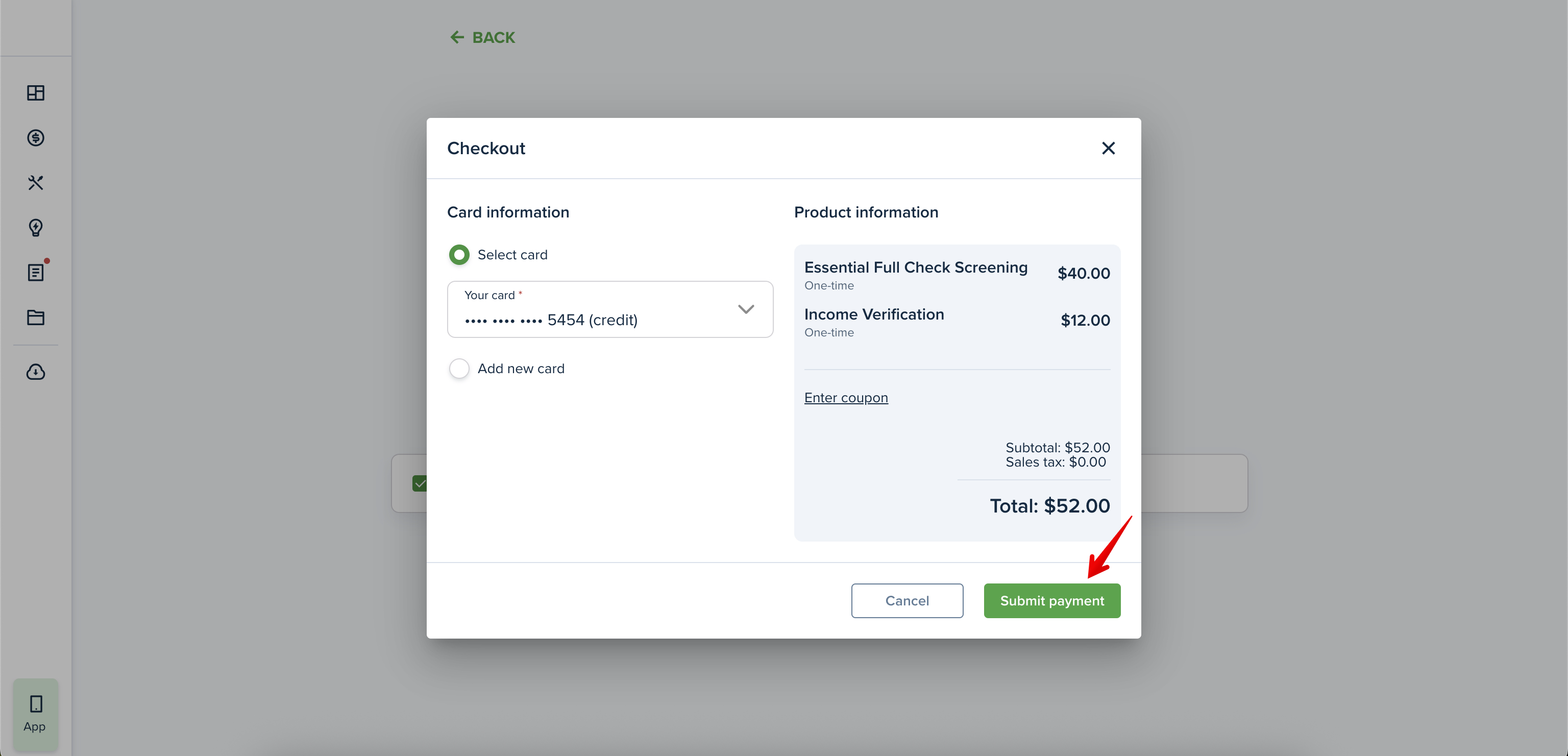Click the cloud download icon in sidebar
Image resolution: width=1568 pixels, height=756 pixels.
pos(36,371)
